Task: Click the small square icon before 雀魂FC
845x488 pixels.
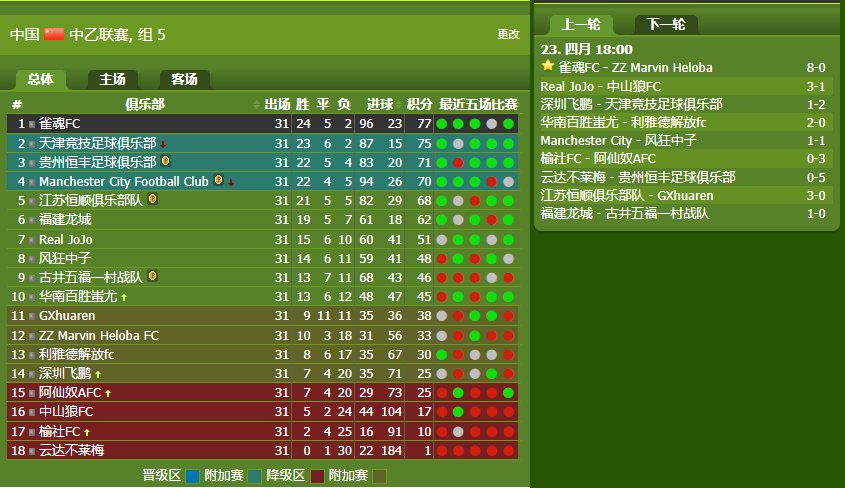Action: [x=32, y=124]
